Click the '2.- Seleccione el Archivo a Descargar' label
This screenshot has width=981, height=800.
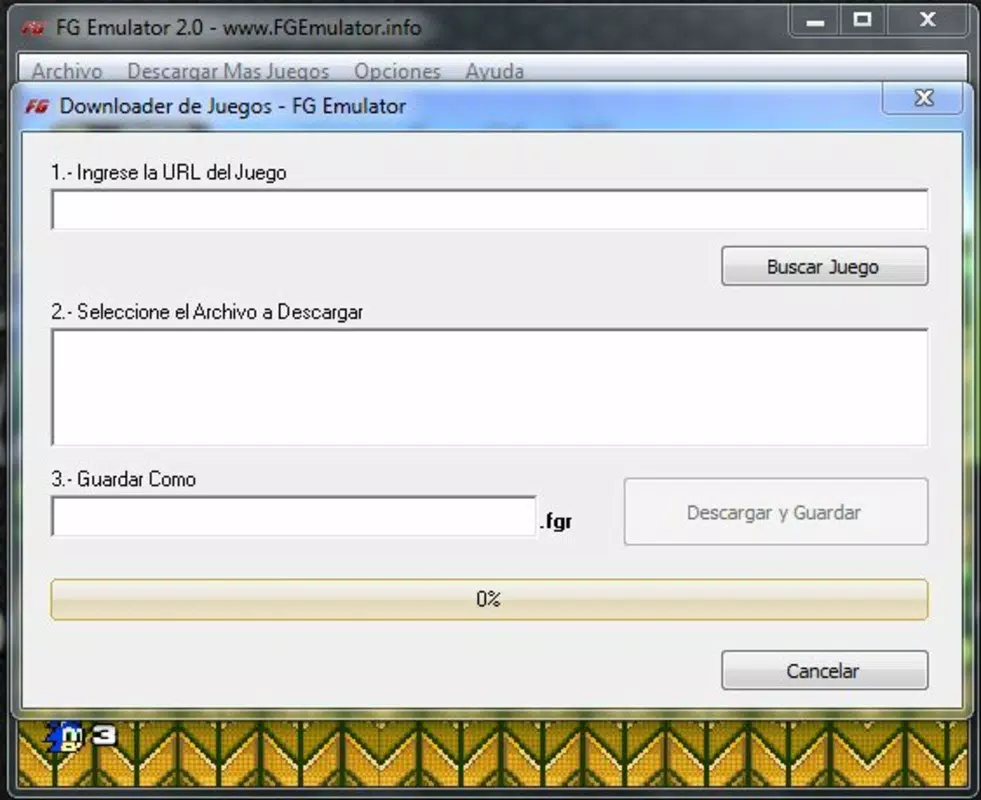click(207, 311)
